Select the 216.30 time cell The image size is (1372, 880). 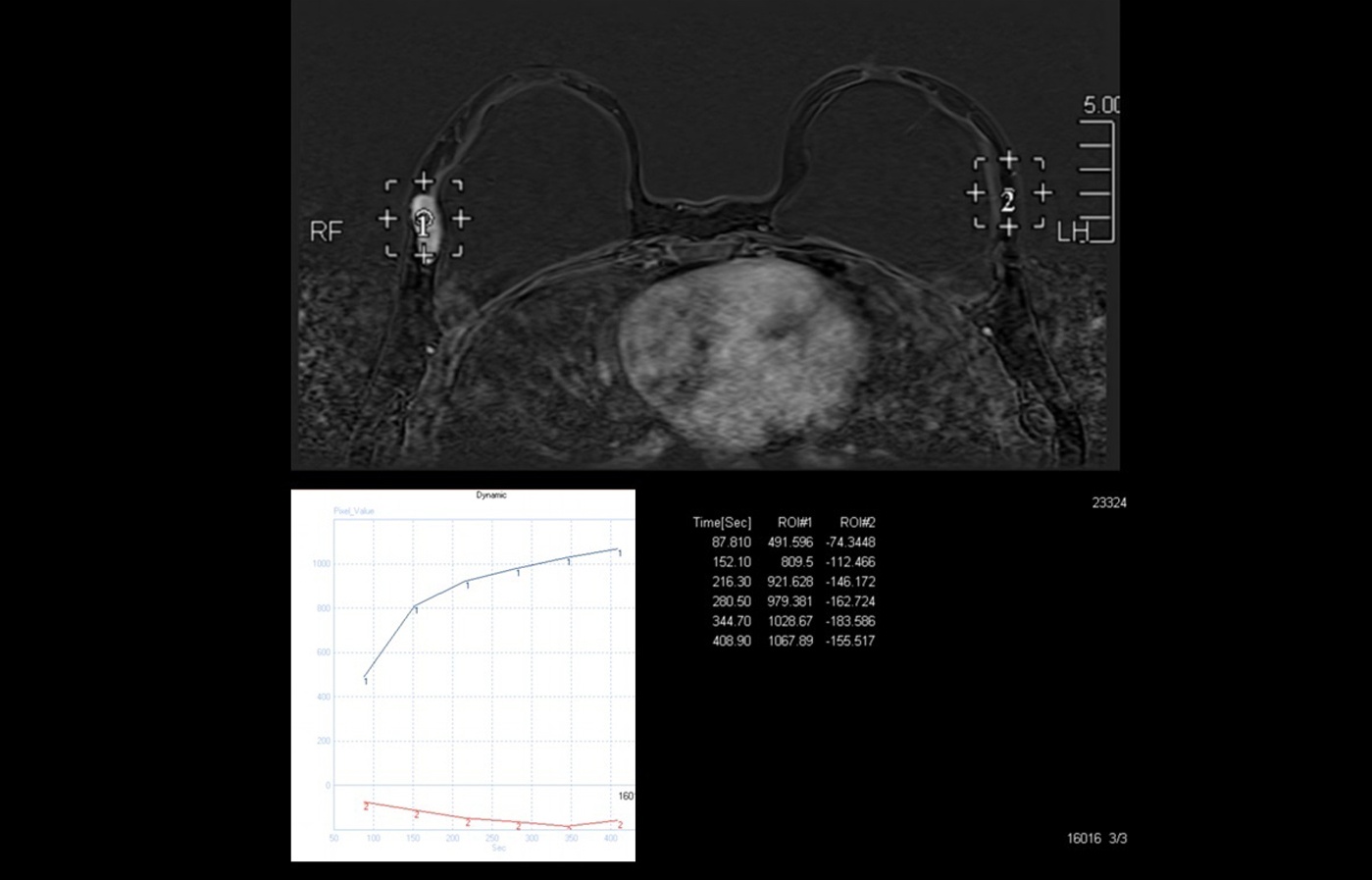click(x=732, y=582)
